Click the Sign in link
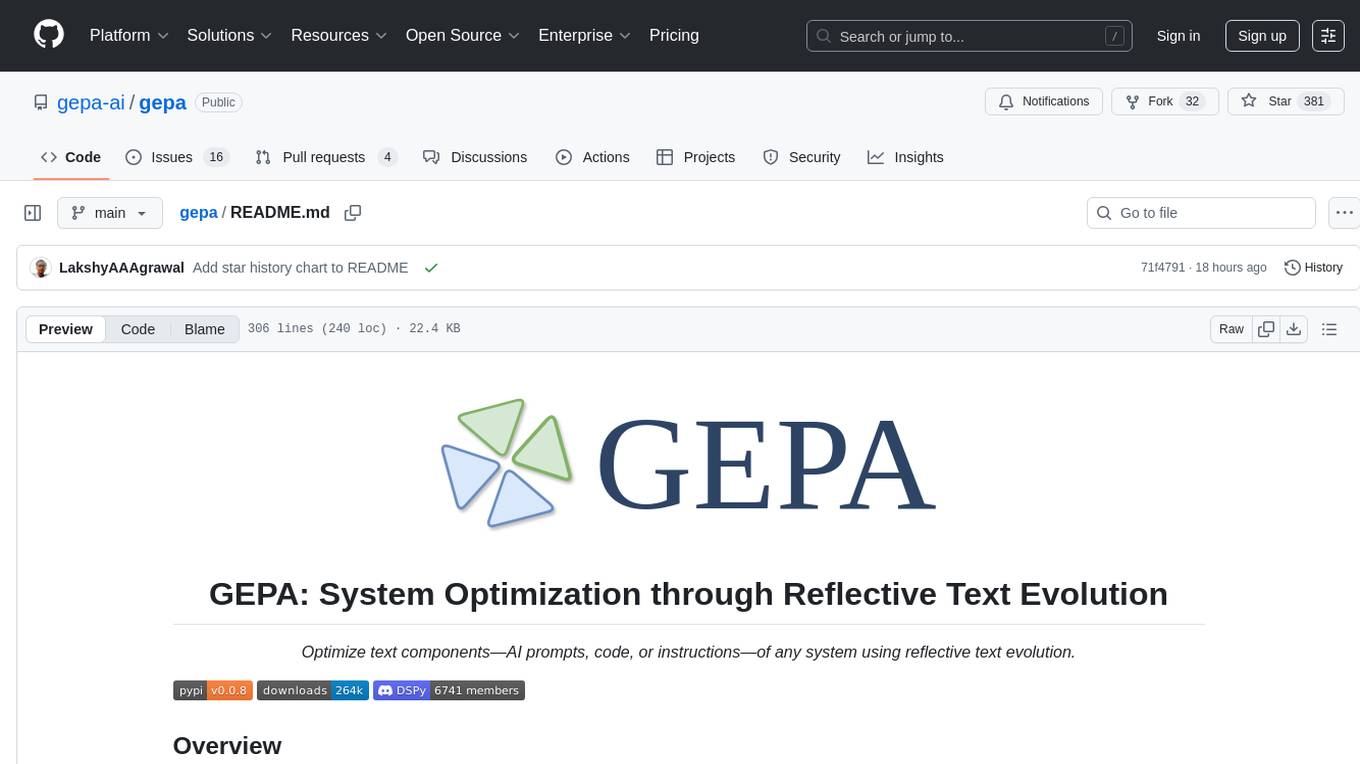 point(1178,36)
